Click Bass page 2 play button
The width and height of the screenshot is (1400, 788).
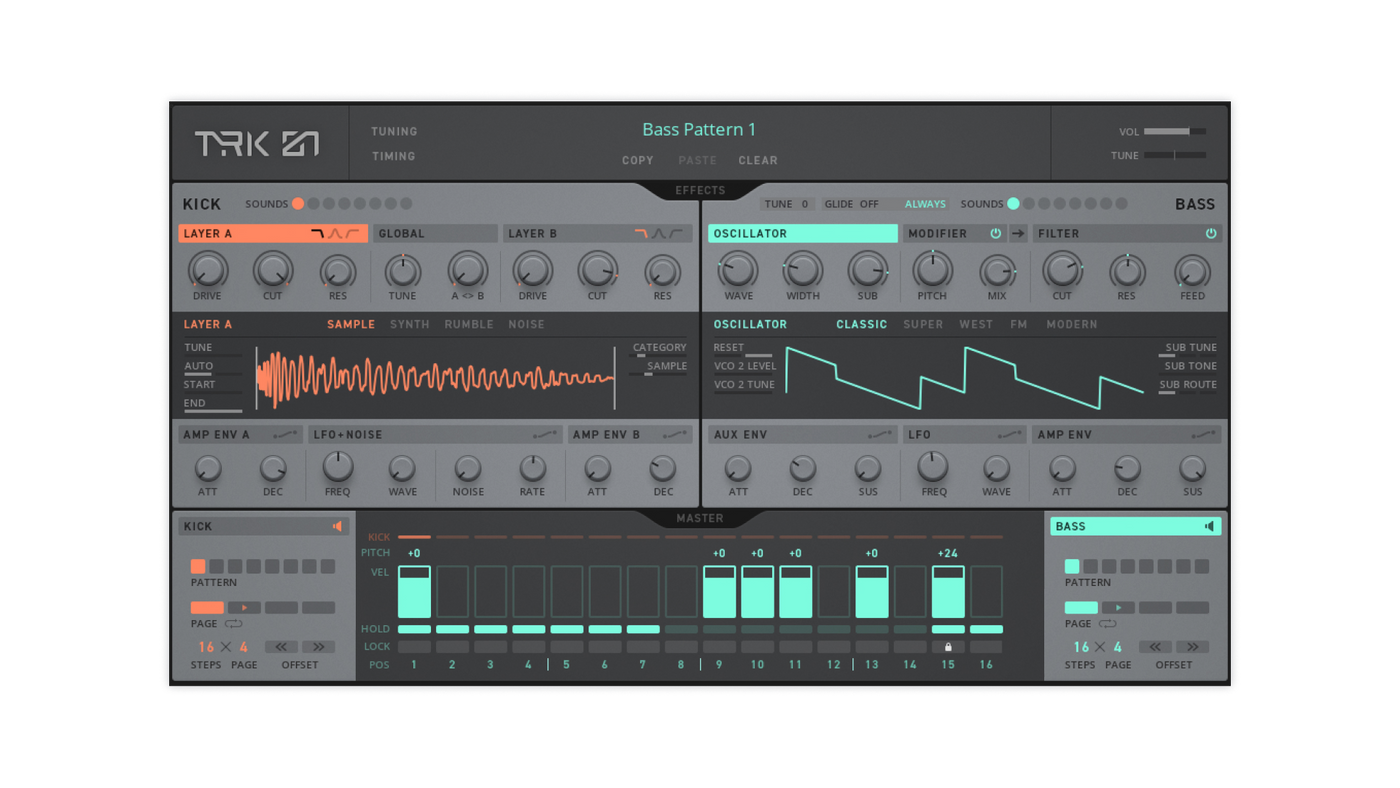(1118, 608)
